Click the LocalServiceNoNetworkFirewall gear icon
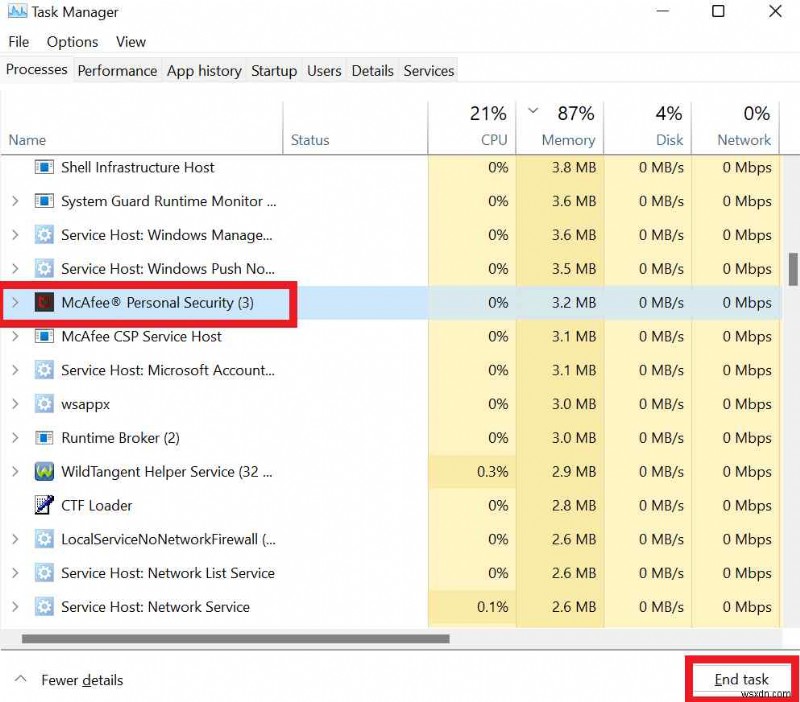The width and height of the screenshot is (800, 702). (42, 539)
